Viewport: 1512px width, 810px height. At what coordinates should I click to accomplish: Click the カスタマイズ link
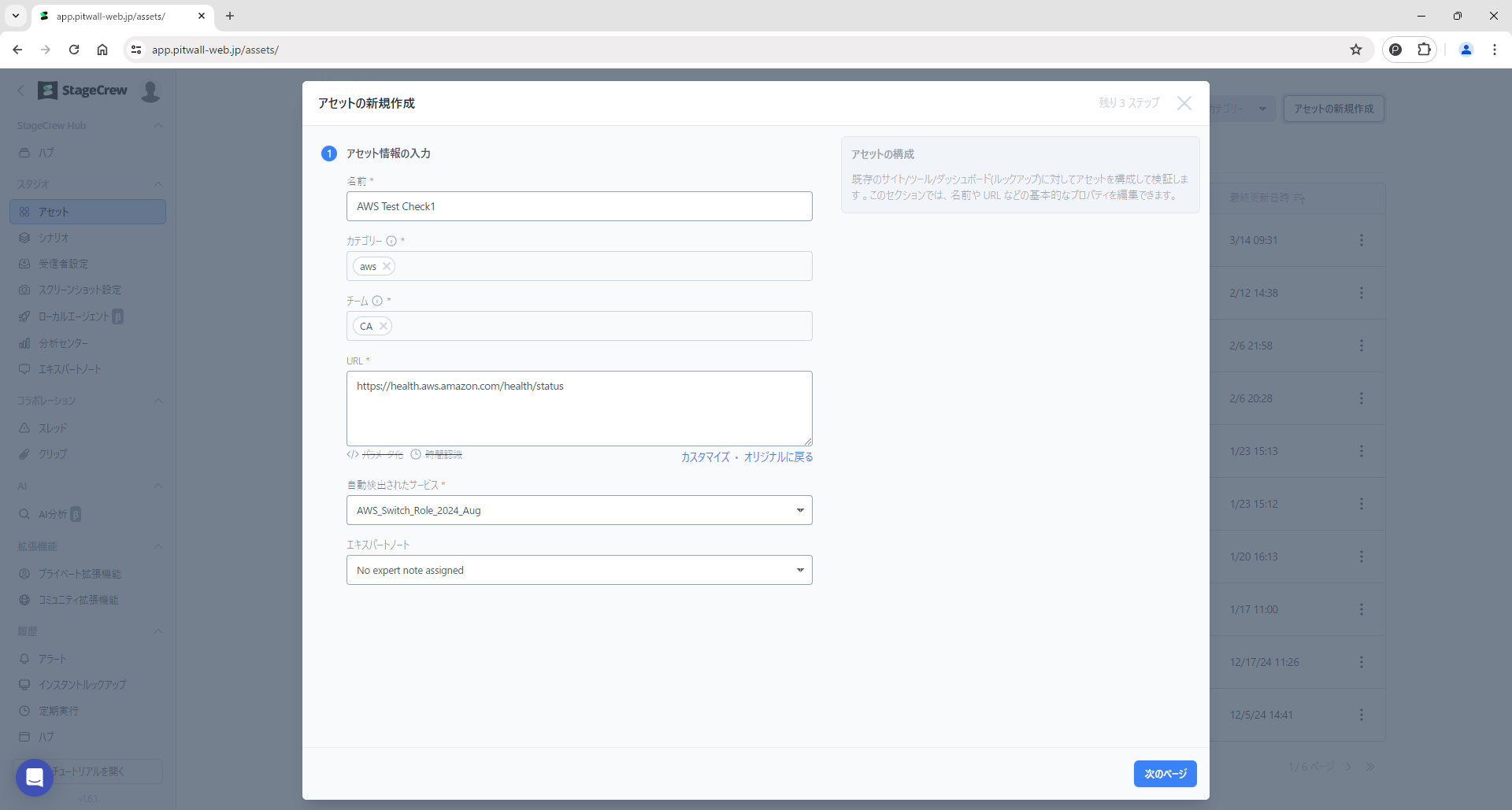coord(705,457)
